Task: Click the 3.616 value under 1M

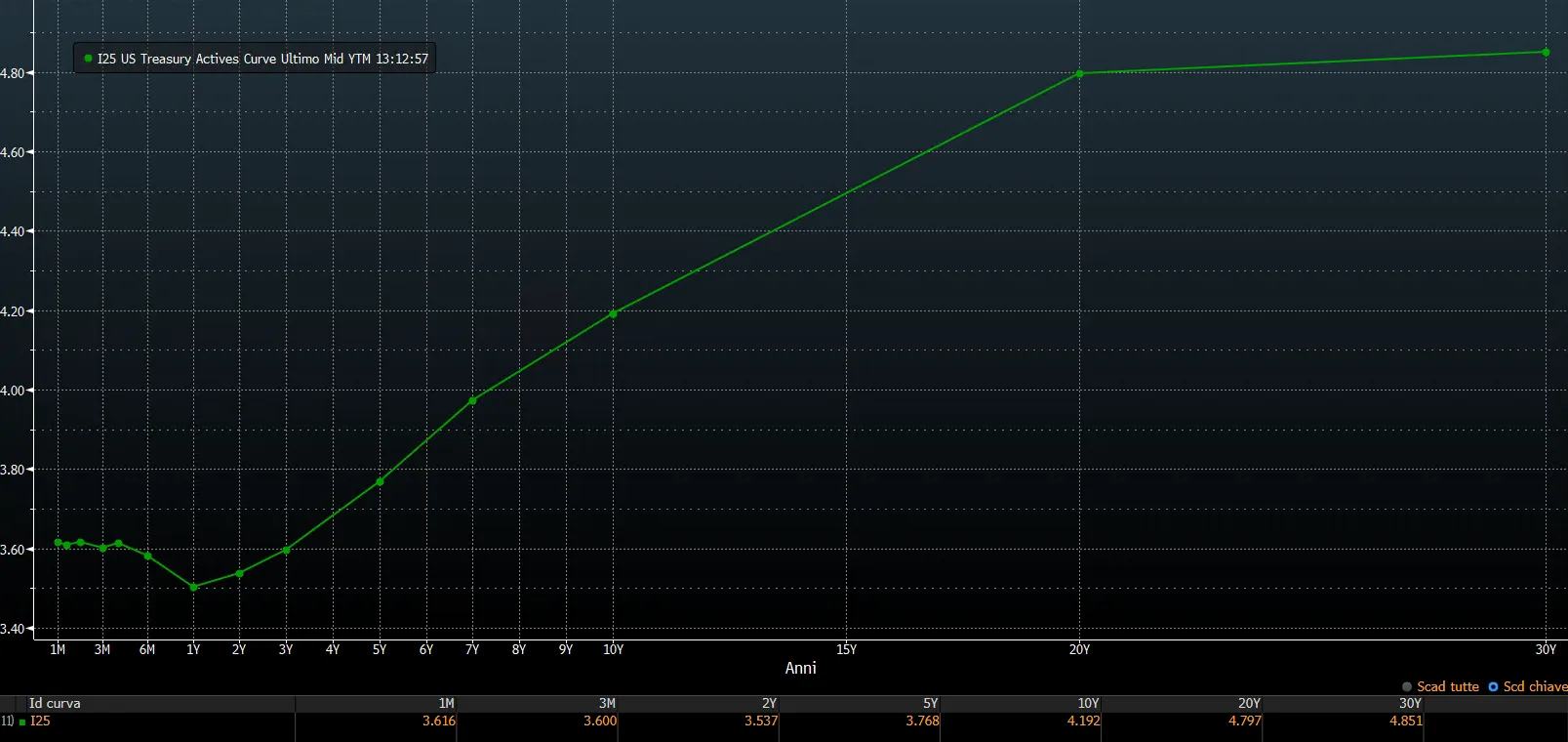Action: coord(439,721)
